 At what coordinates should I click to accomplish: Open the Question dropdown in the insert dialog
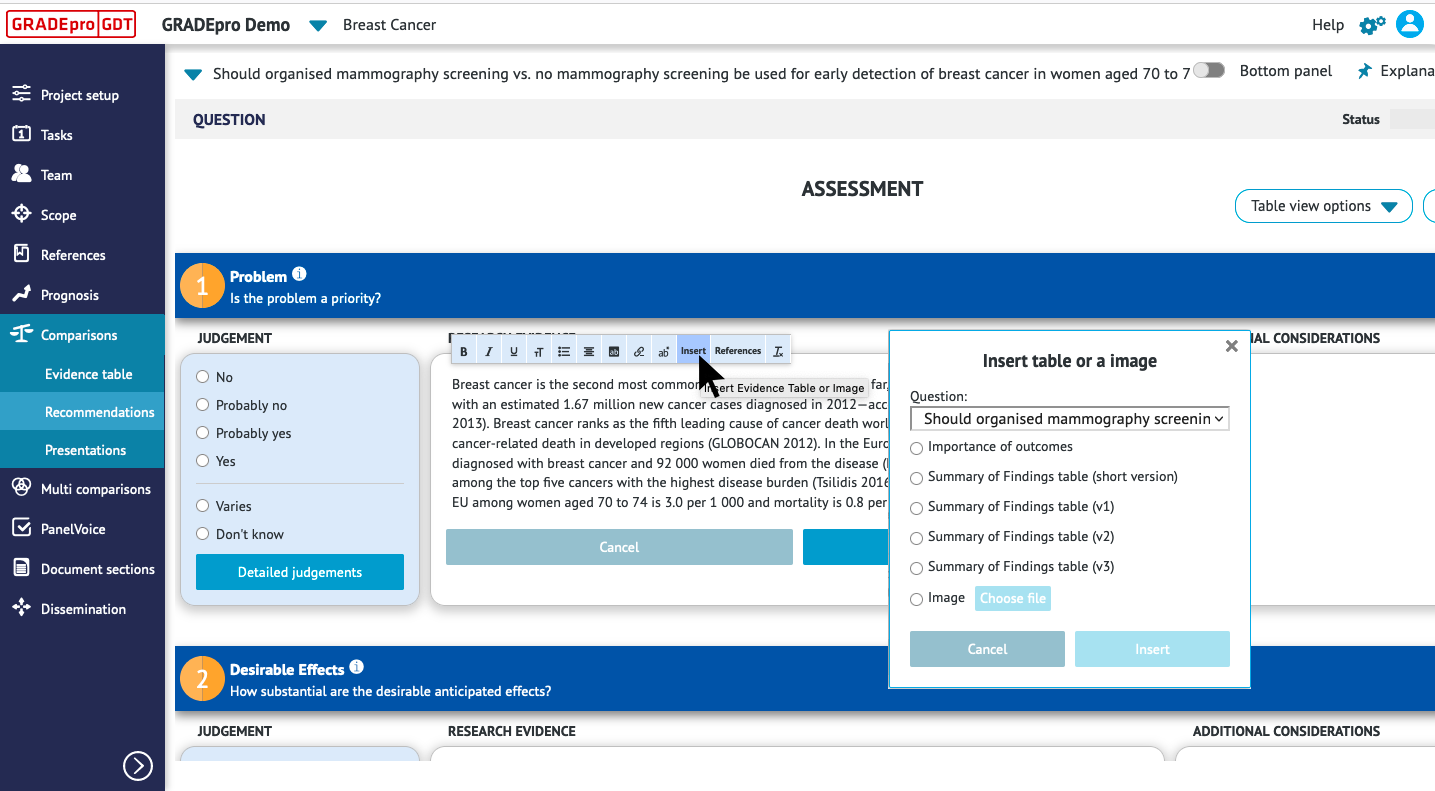coord(1069,418)
